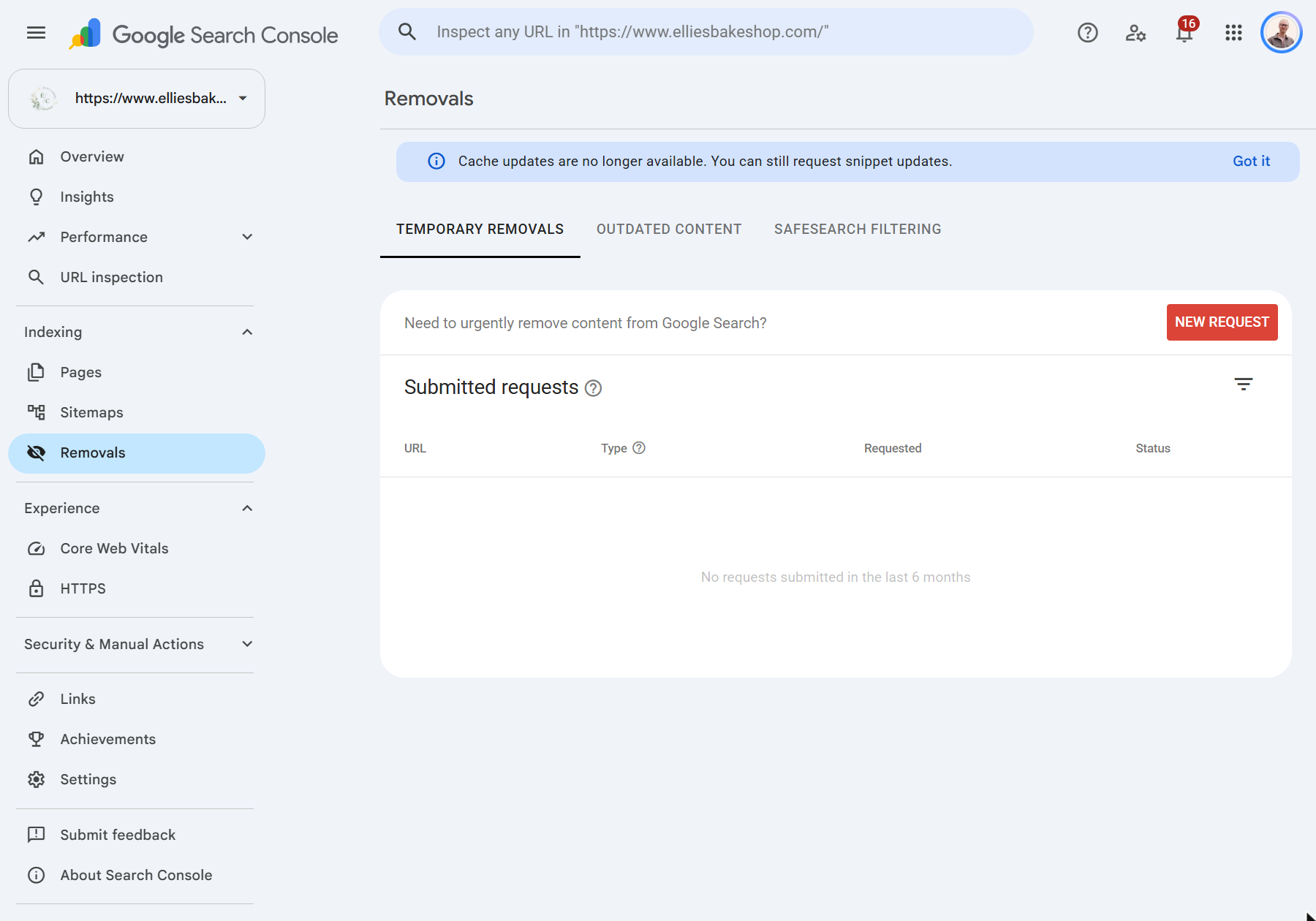Open About Search Console

pyautogui.click(x=137, y=875)
